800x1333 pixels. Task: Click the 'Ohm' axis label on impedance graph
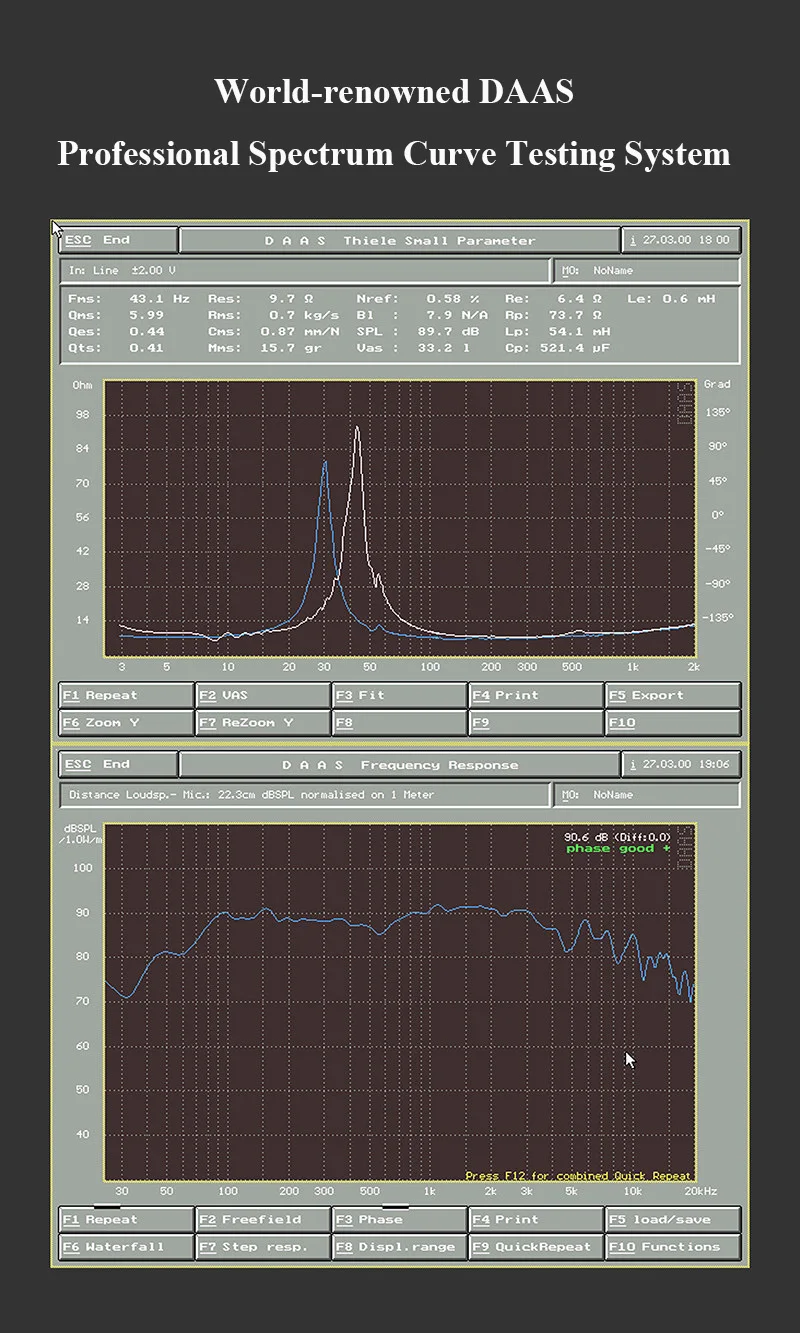tap(81, 384)
